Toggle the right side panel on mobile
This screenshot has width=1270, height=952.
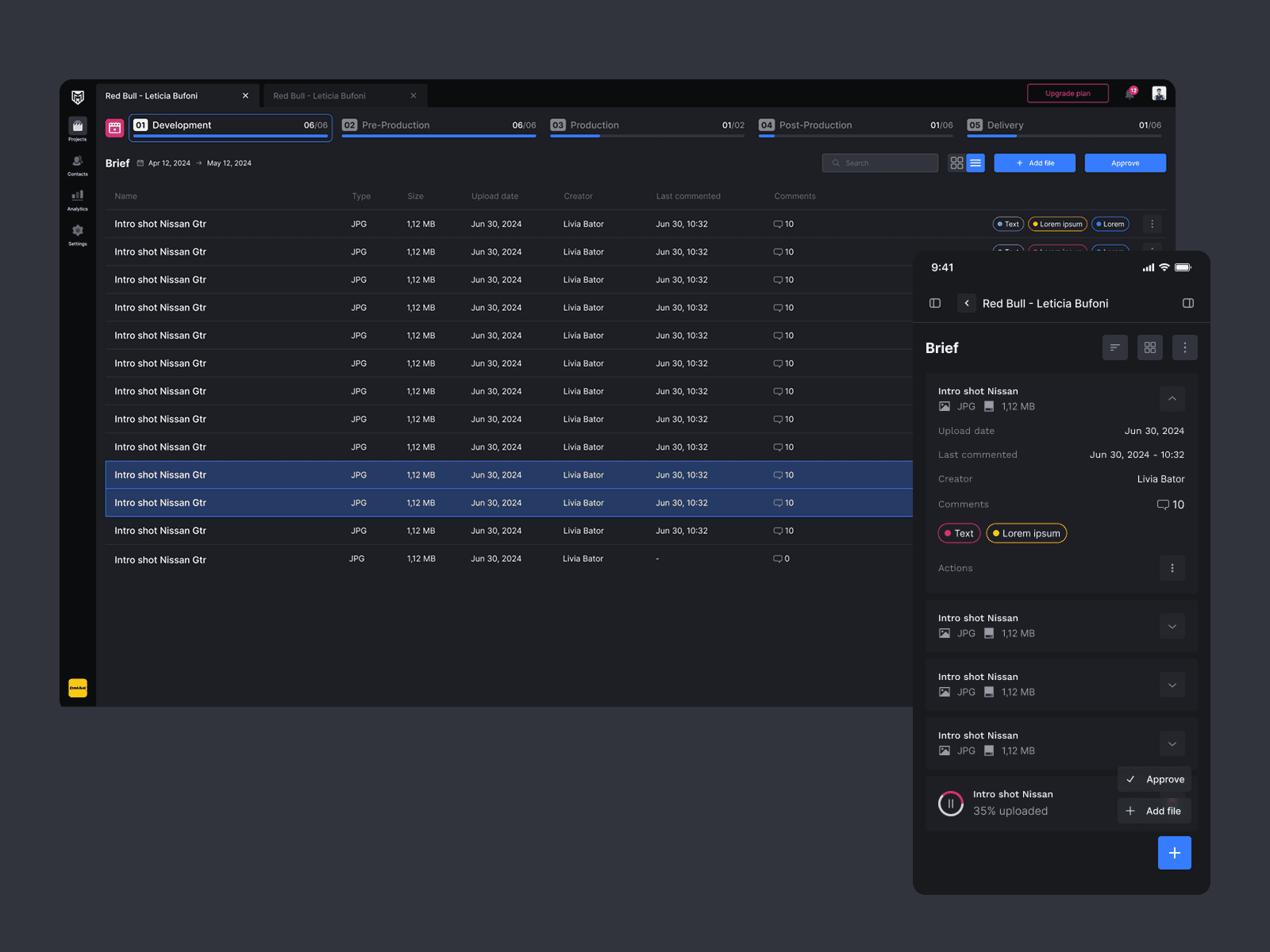tap(1188, 303)
